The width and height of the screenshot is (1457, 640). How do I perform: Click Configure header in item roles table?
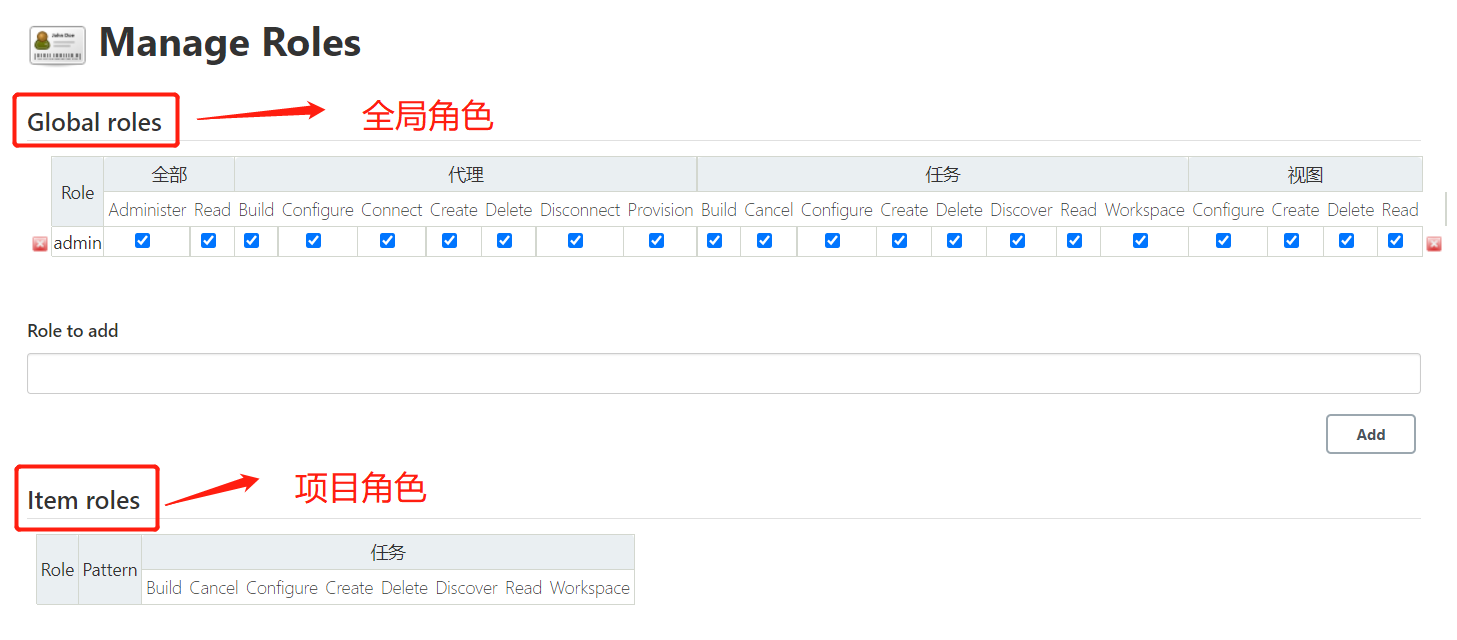coord(282,588)
